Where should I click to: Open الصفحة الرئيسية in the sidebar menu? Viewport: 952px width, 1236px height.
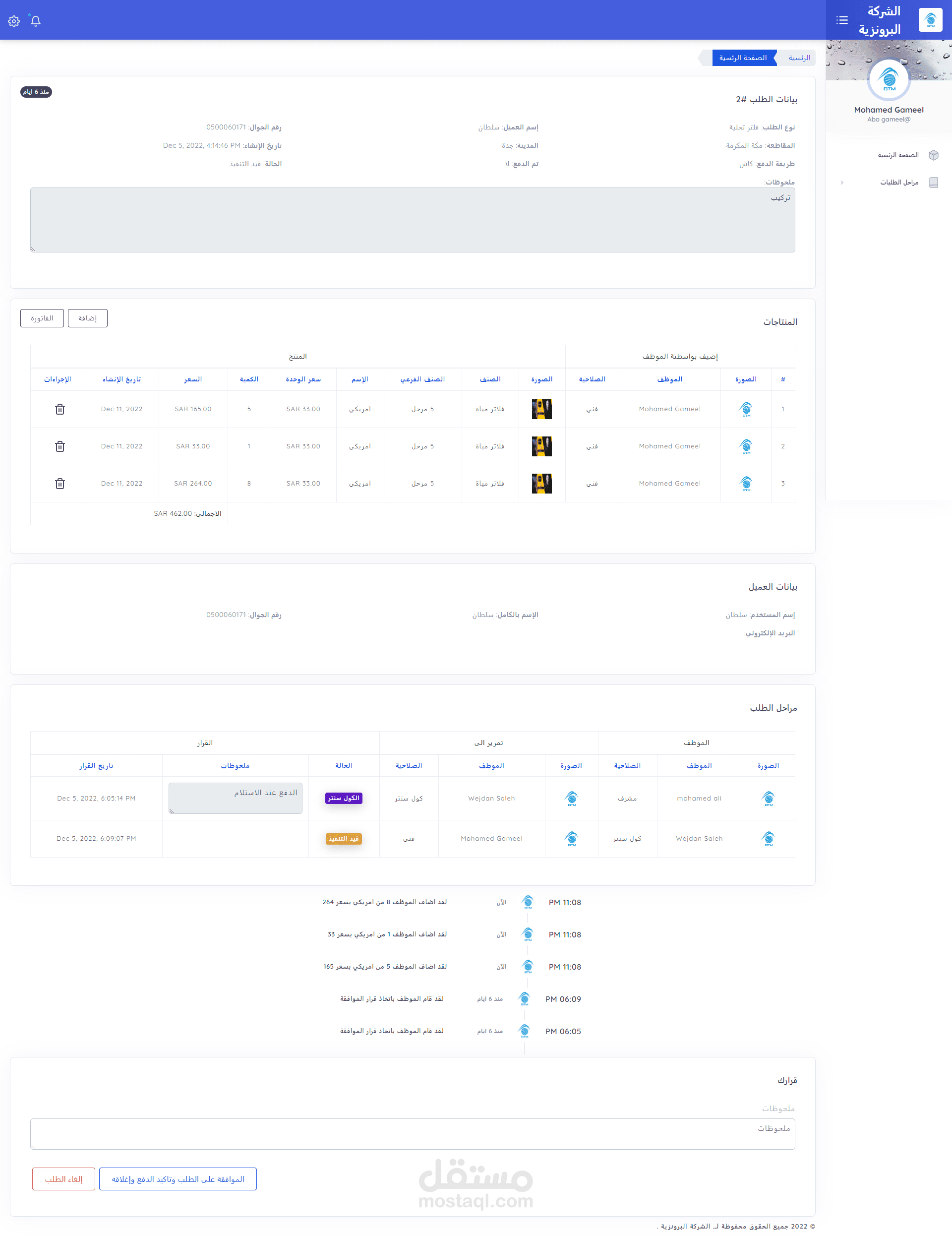pos(897,155)
